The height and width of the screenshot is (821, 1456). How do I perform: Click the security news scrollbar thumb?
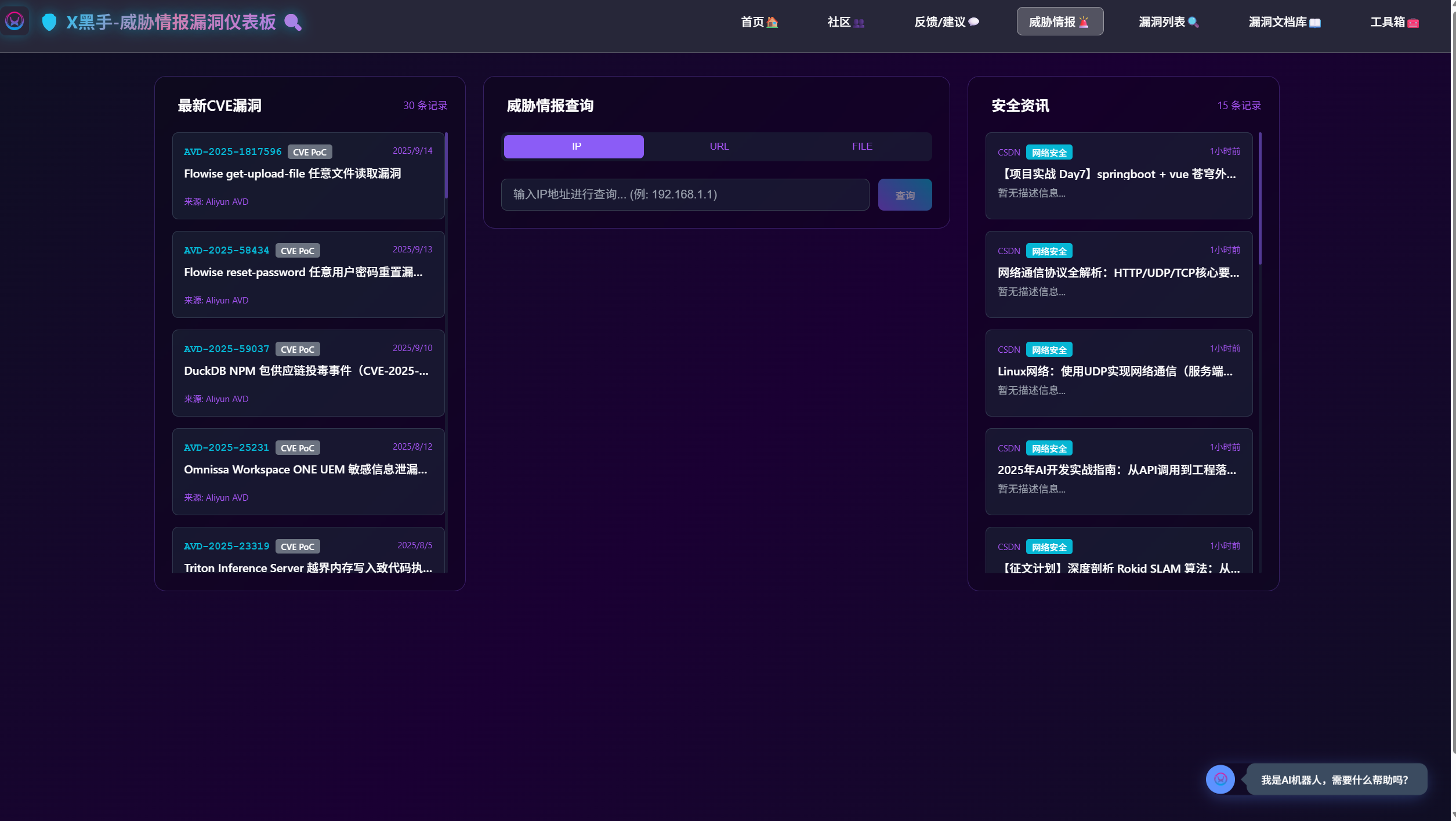click(1260, 197)
